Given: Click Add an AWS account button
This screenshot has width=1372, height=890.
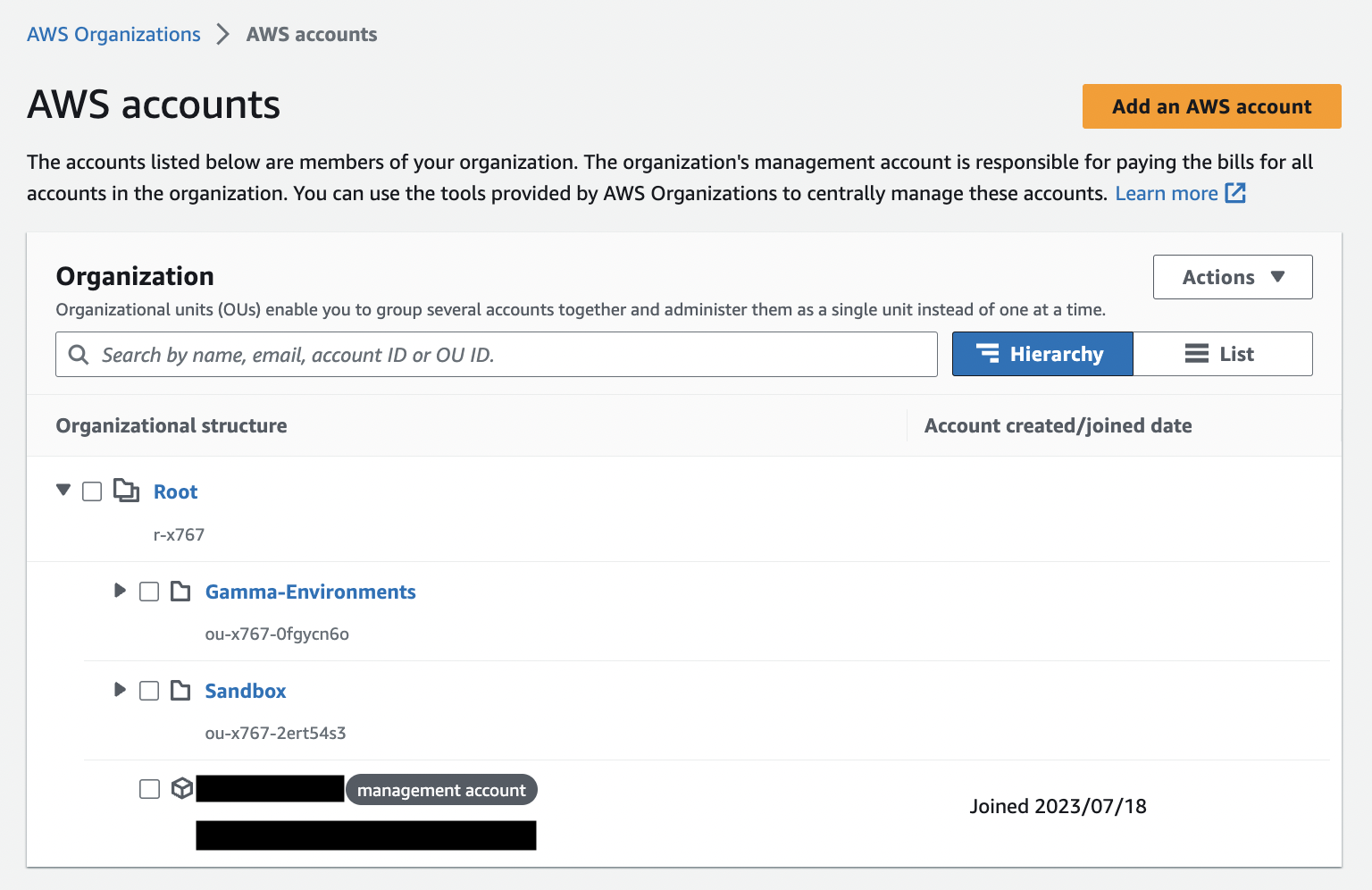Looking at the screenshot, I should (x=1211, y=106).
